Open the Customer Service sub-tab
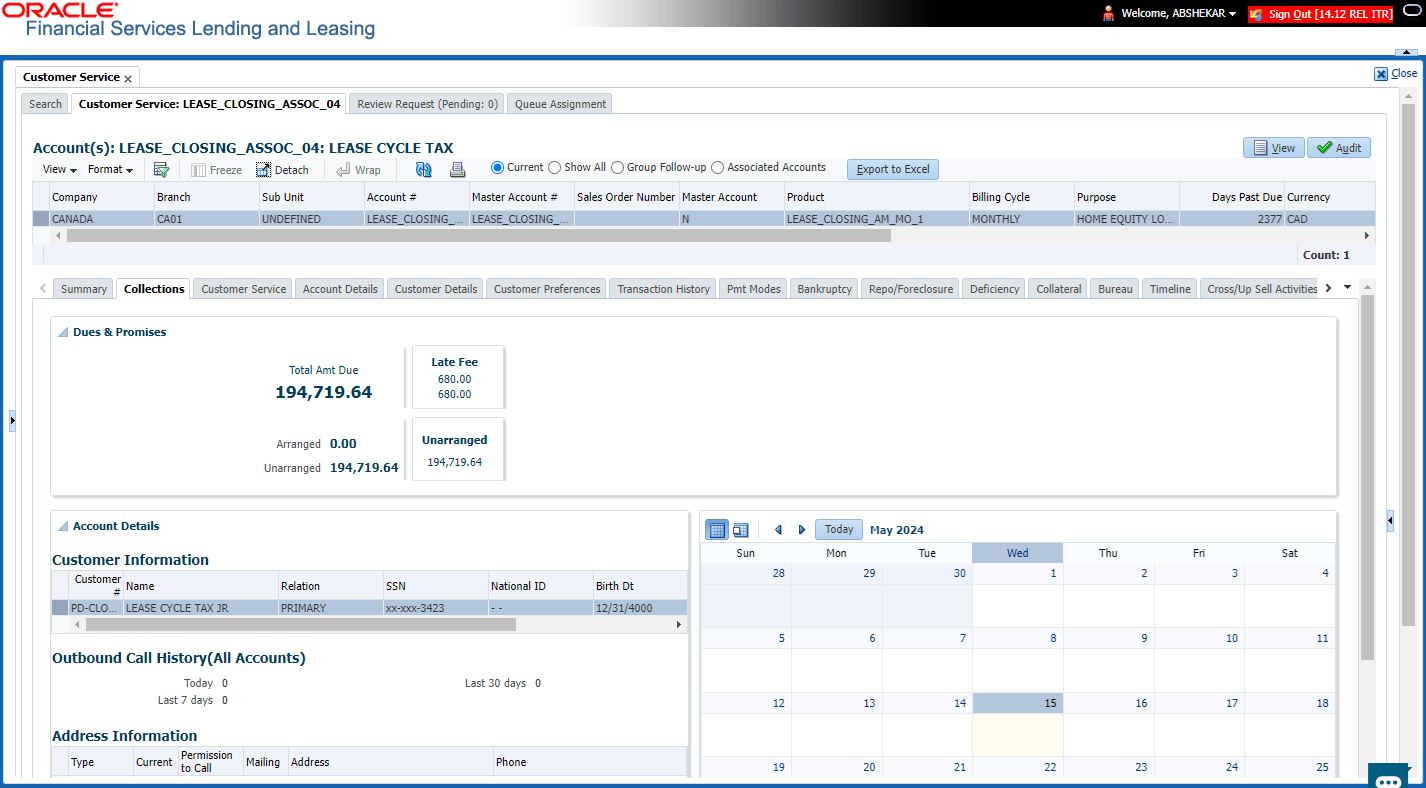The height and width of the screenshot is (788, 1426). pyautogui.click(x=244, y=289)
